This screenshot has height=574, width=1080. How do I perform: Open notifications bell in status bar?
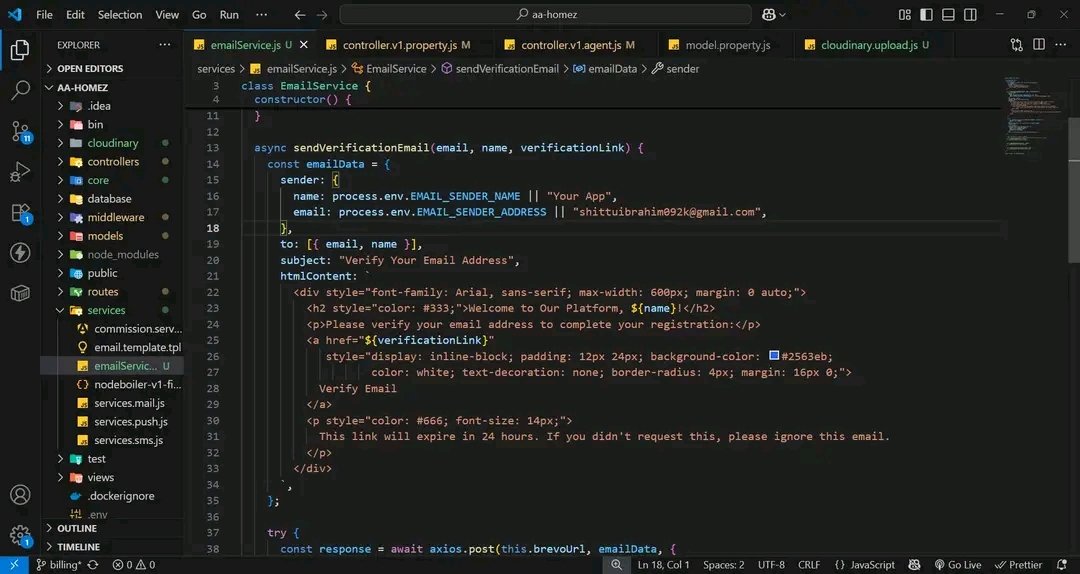point(1061,565)
